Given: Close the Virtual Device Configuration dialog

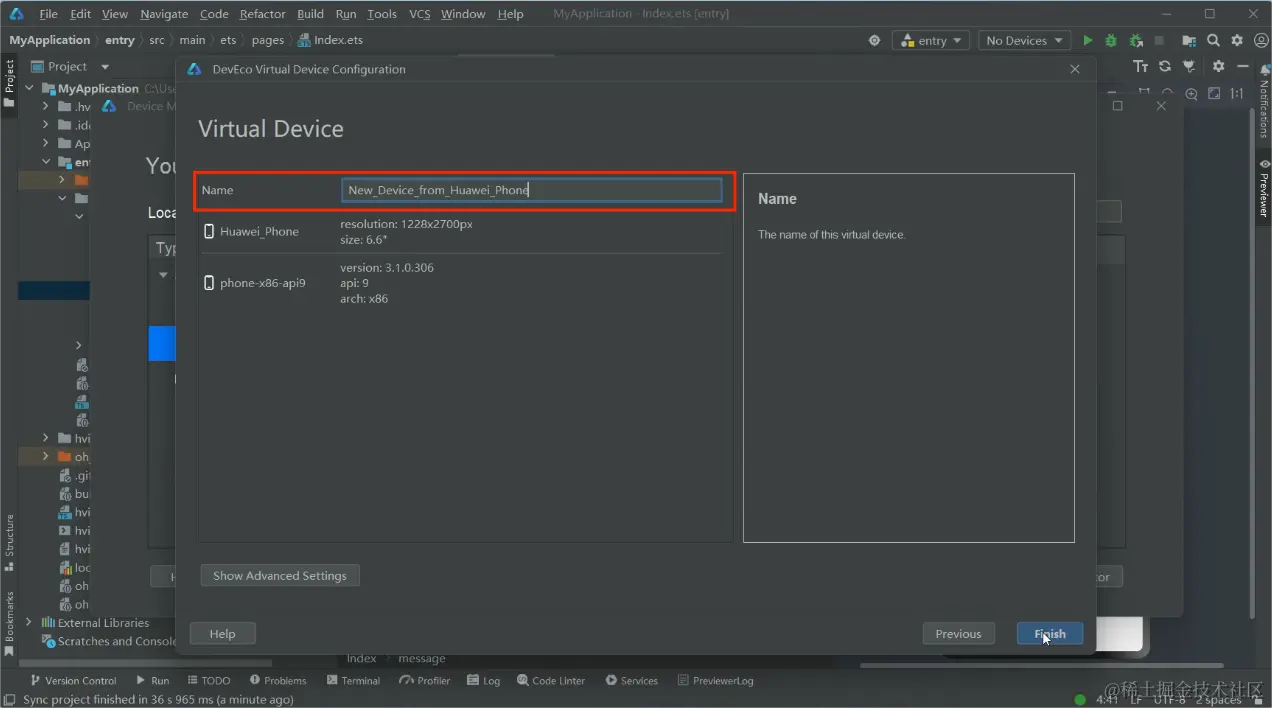Looking at the screenshot, I should click(x=1075, y=70).
